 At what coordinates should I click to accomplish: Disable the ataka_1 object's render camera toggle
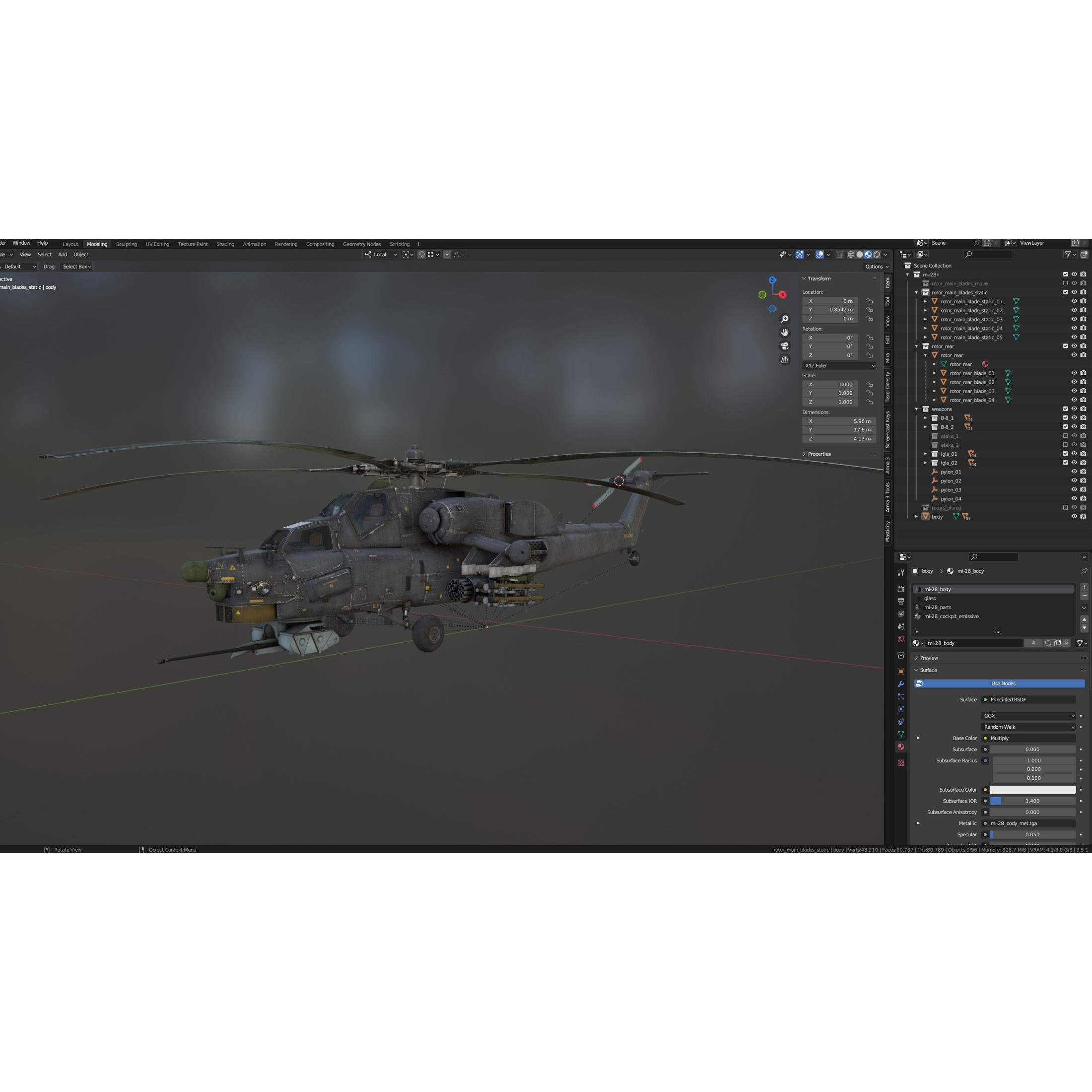pyautogui.click(x=1084, y=436)
